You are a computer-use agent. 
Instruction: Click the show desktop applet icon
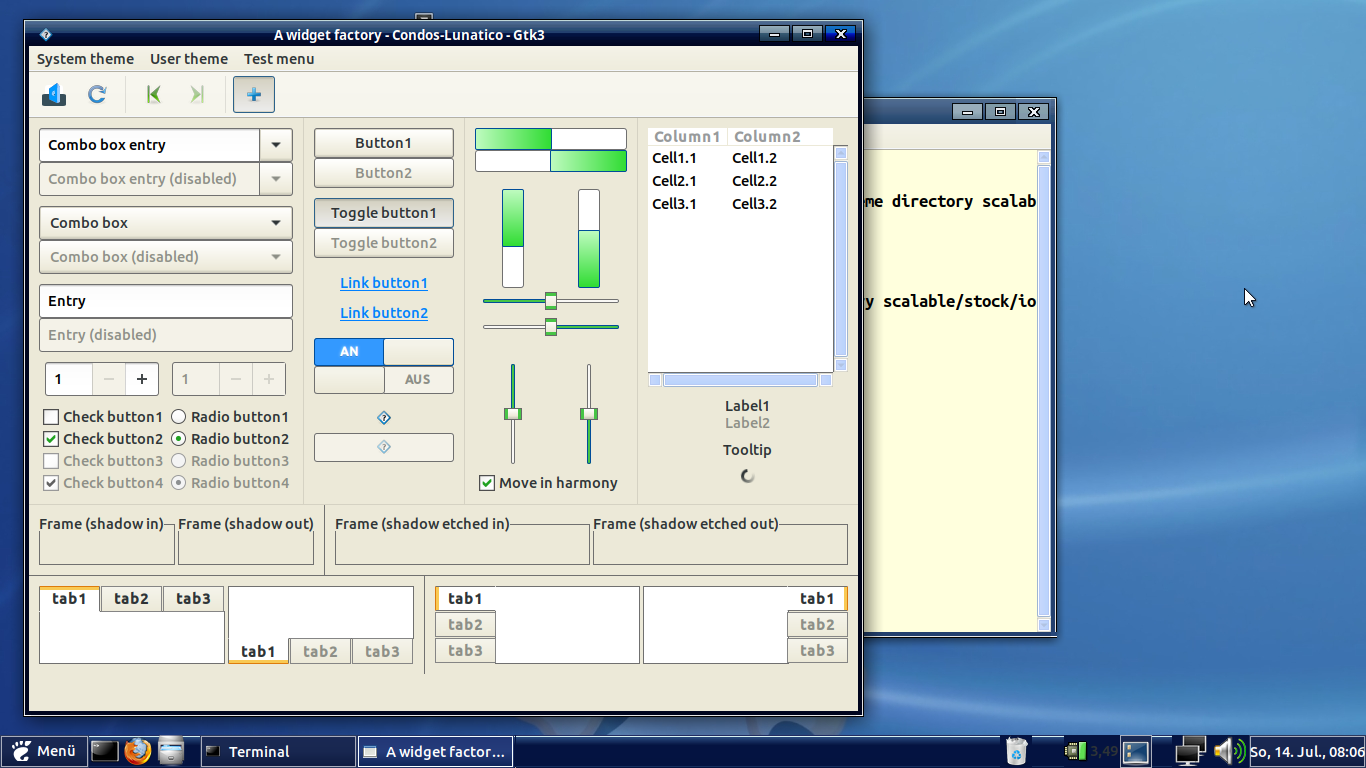[x=1135, y=751]
